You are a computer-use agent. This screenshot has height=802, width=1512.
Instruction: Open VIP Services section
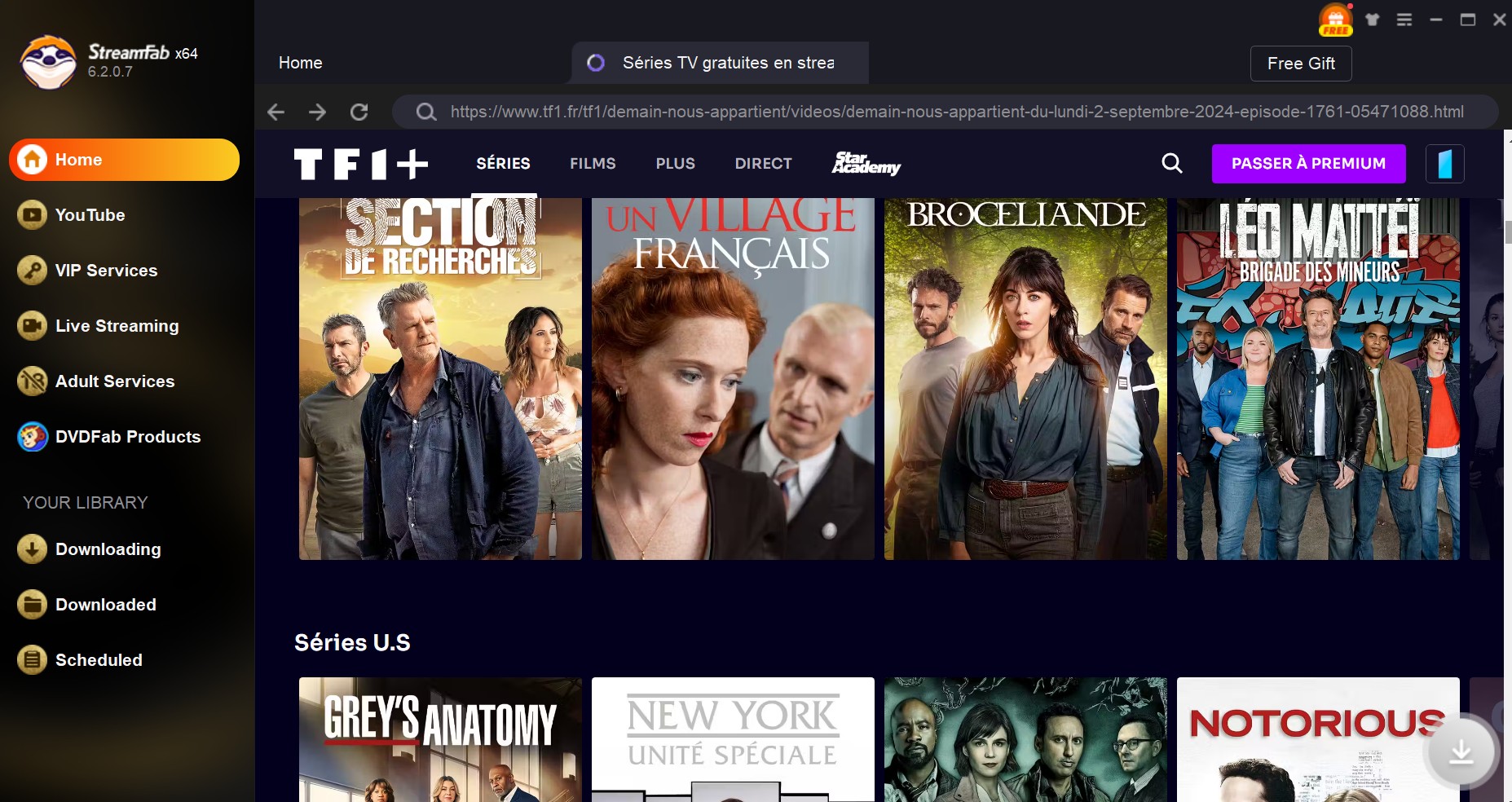106,271
